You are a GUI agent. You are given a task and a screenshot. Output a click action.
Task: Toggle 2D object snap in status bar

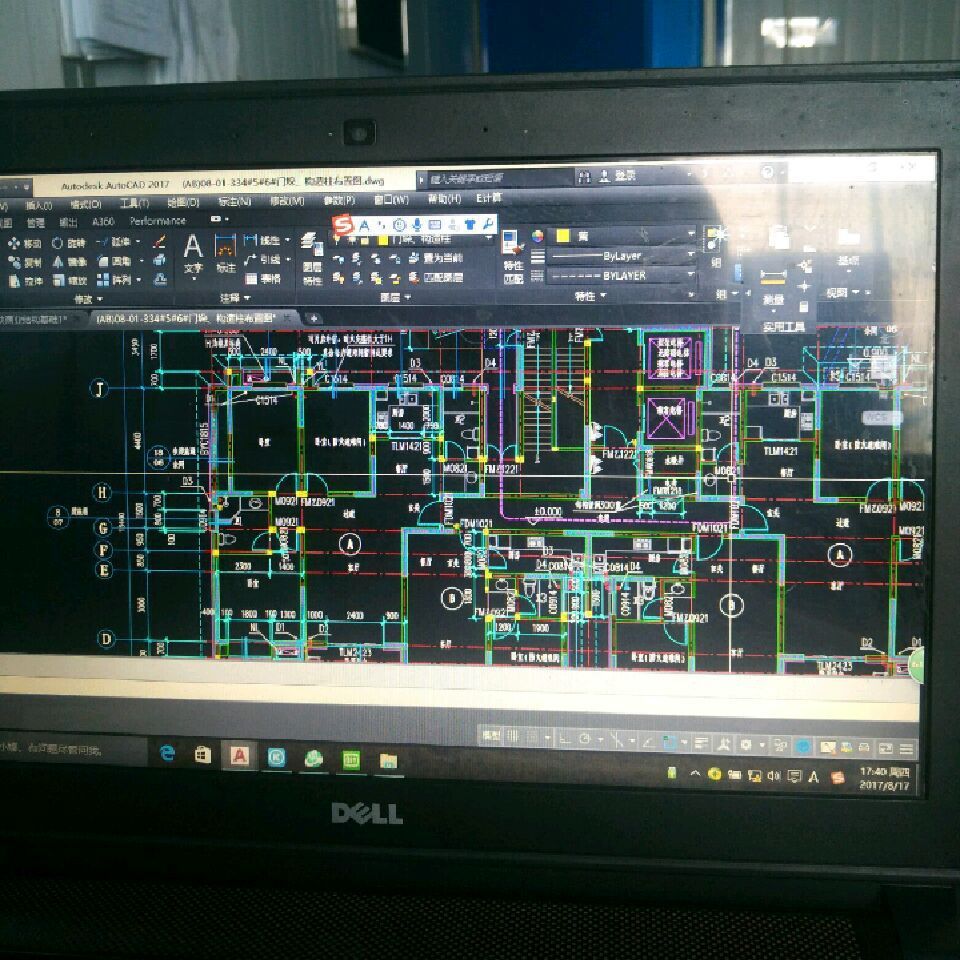(670, 743)
